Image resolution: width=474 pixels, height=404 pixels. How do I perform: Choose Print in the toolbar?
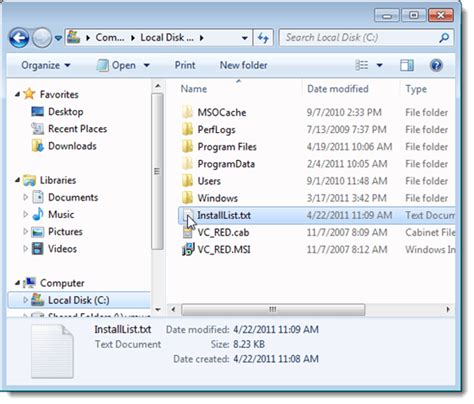[x=185, y=65]
